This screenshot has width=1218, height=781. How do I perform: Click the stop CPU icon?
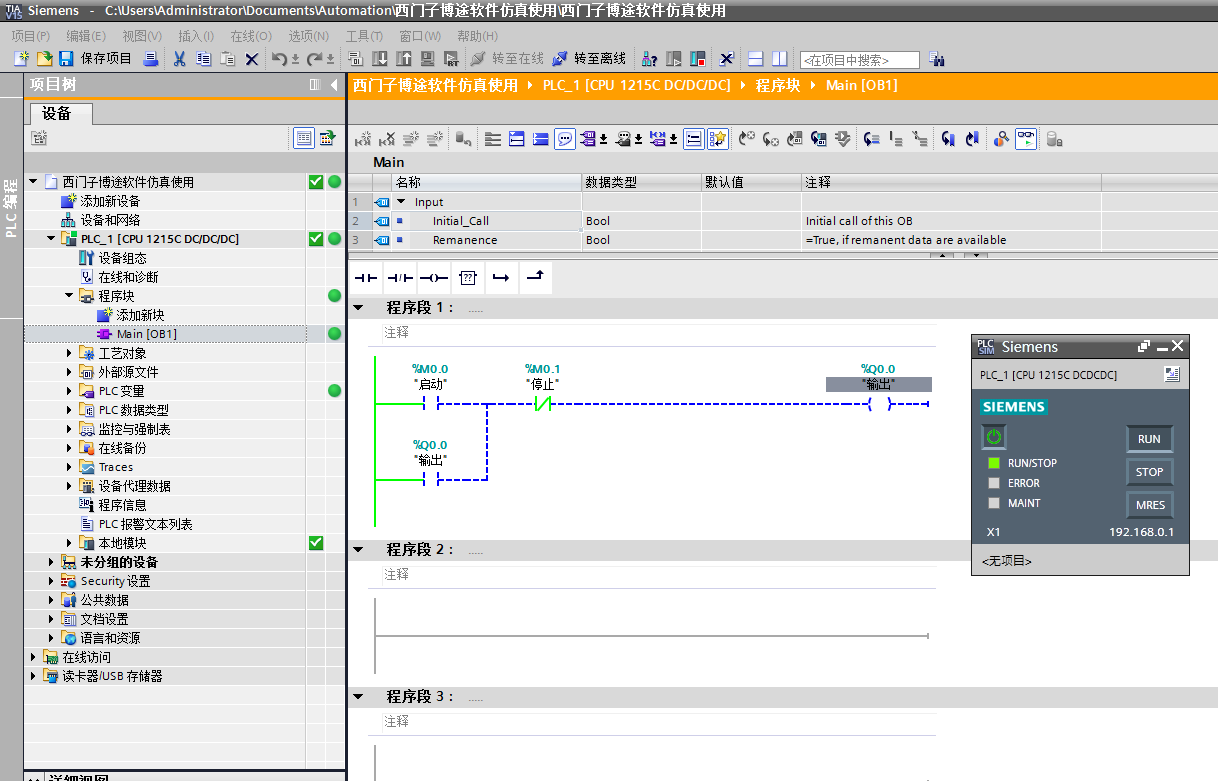tap(698, 59)
